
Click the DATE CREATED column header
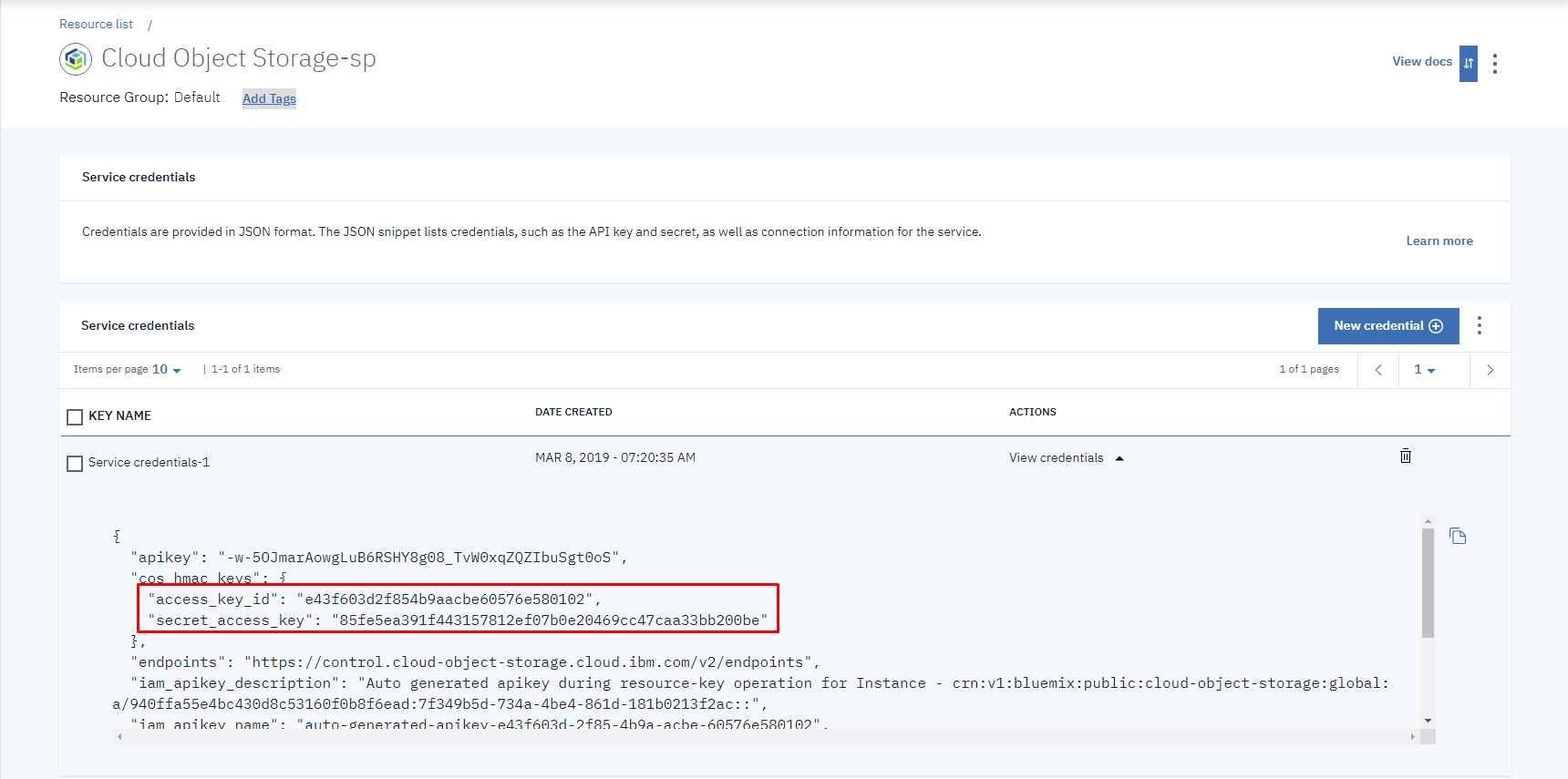[x=573, y=412]
